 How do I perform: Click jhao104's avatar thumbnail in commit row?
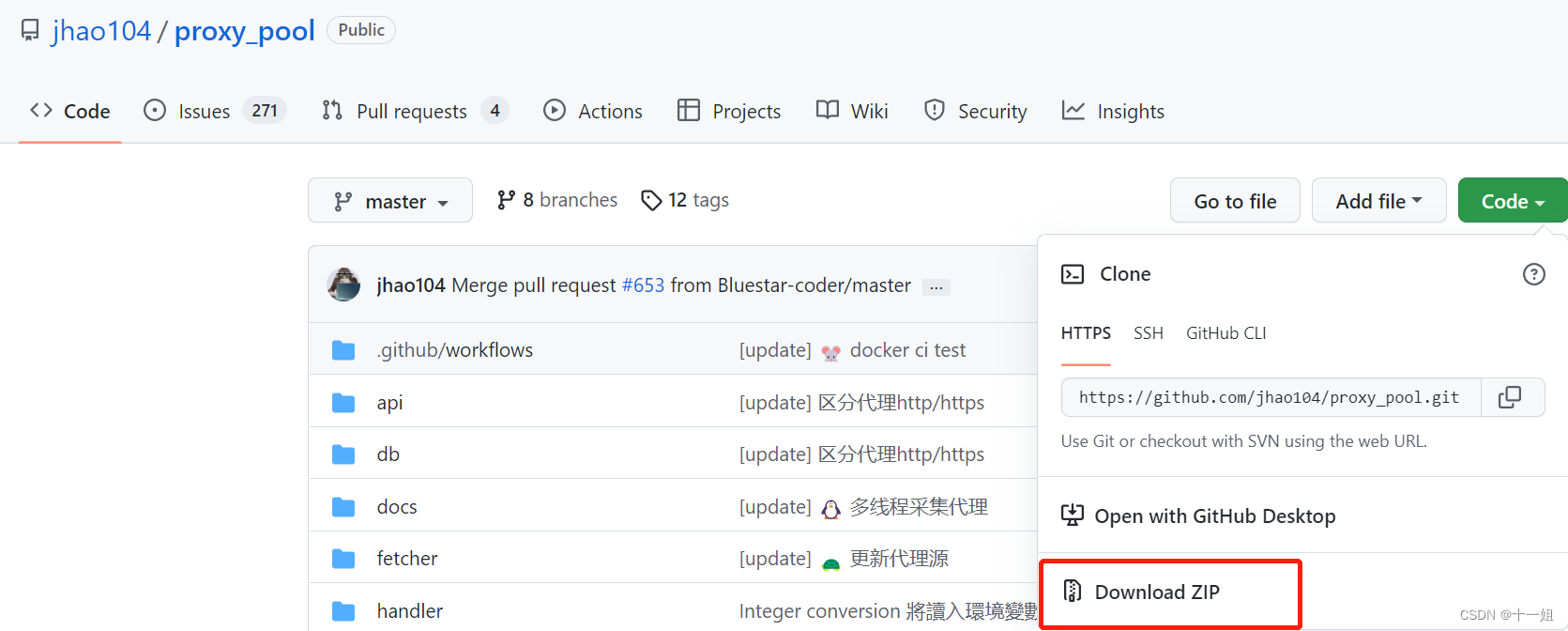click(343, 284)
